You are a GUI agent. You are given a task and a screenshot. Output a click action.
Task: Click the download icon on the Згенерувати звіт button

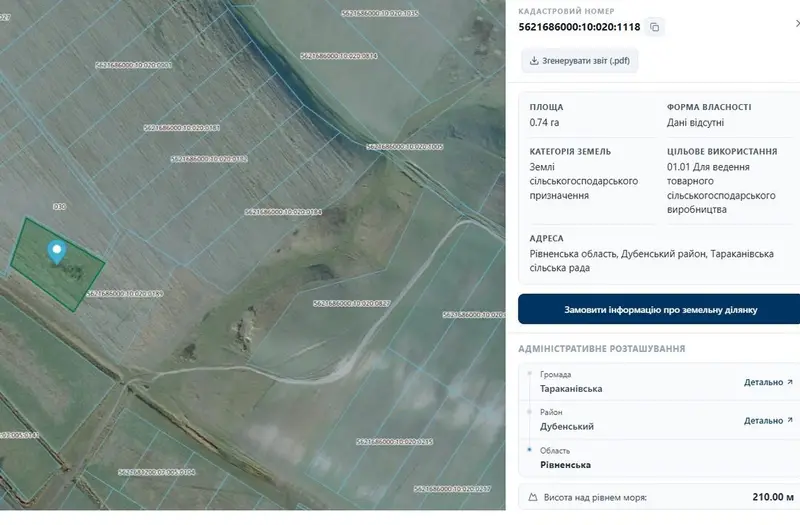tap(534, 61)
